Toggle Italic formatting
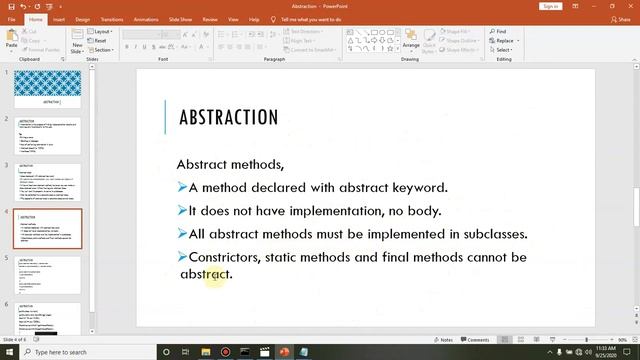This screenshot has height=360, width=640. pos(136,47)
